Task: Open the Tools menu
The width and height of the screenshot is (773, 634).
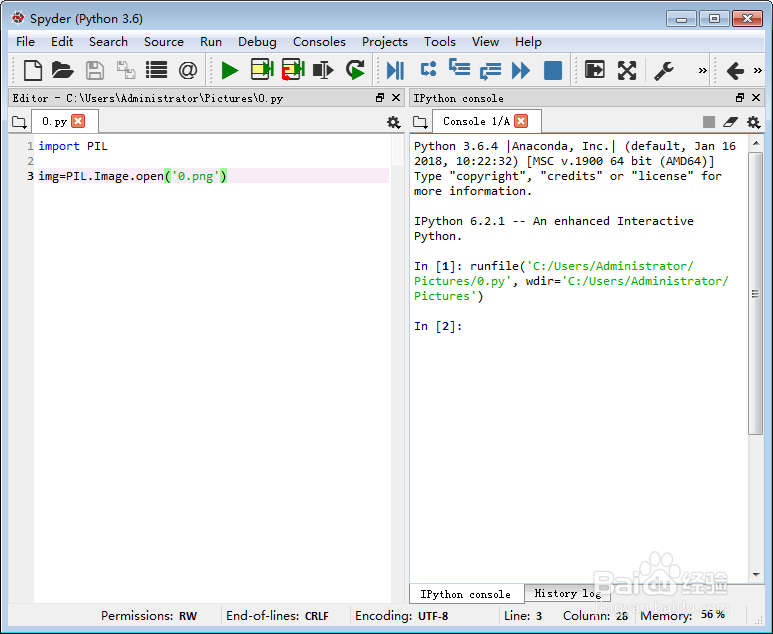Action: pos(440,42)
